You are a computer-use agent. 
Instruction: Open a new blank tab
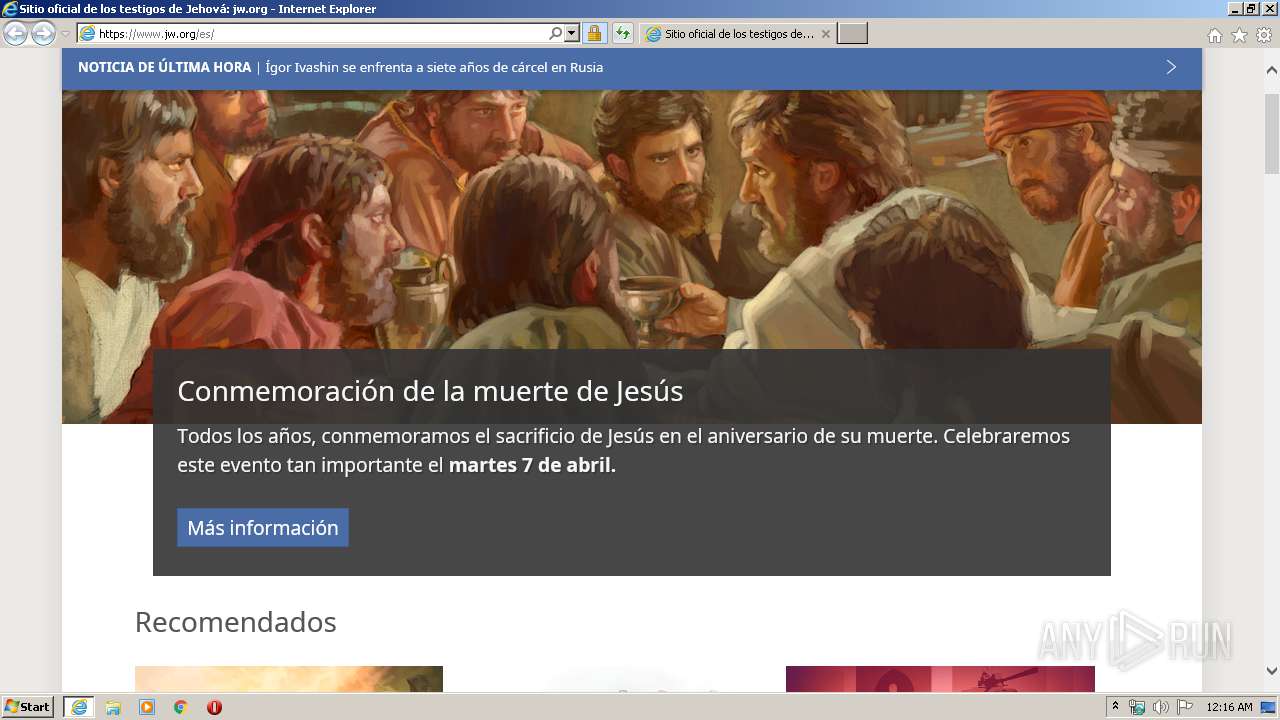[852, 34]
